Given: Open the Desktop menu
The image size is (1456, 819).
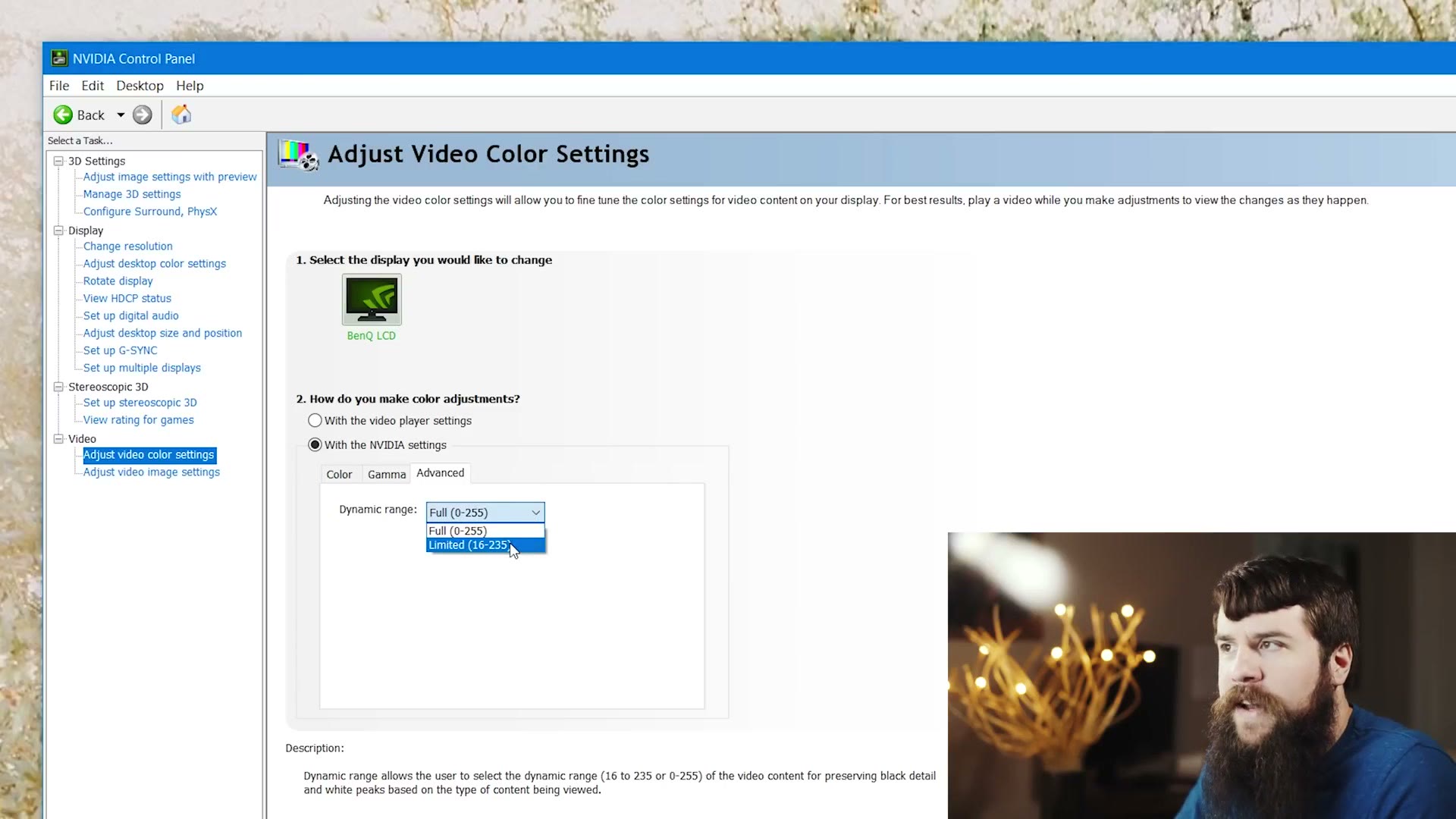Looking at the screenshot, I should (x=140, y=86).
